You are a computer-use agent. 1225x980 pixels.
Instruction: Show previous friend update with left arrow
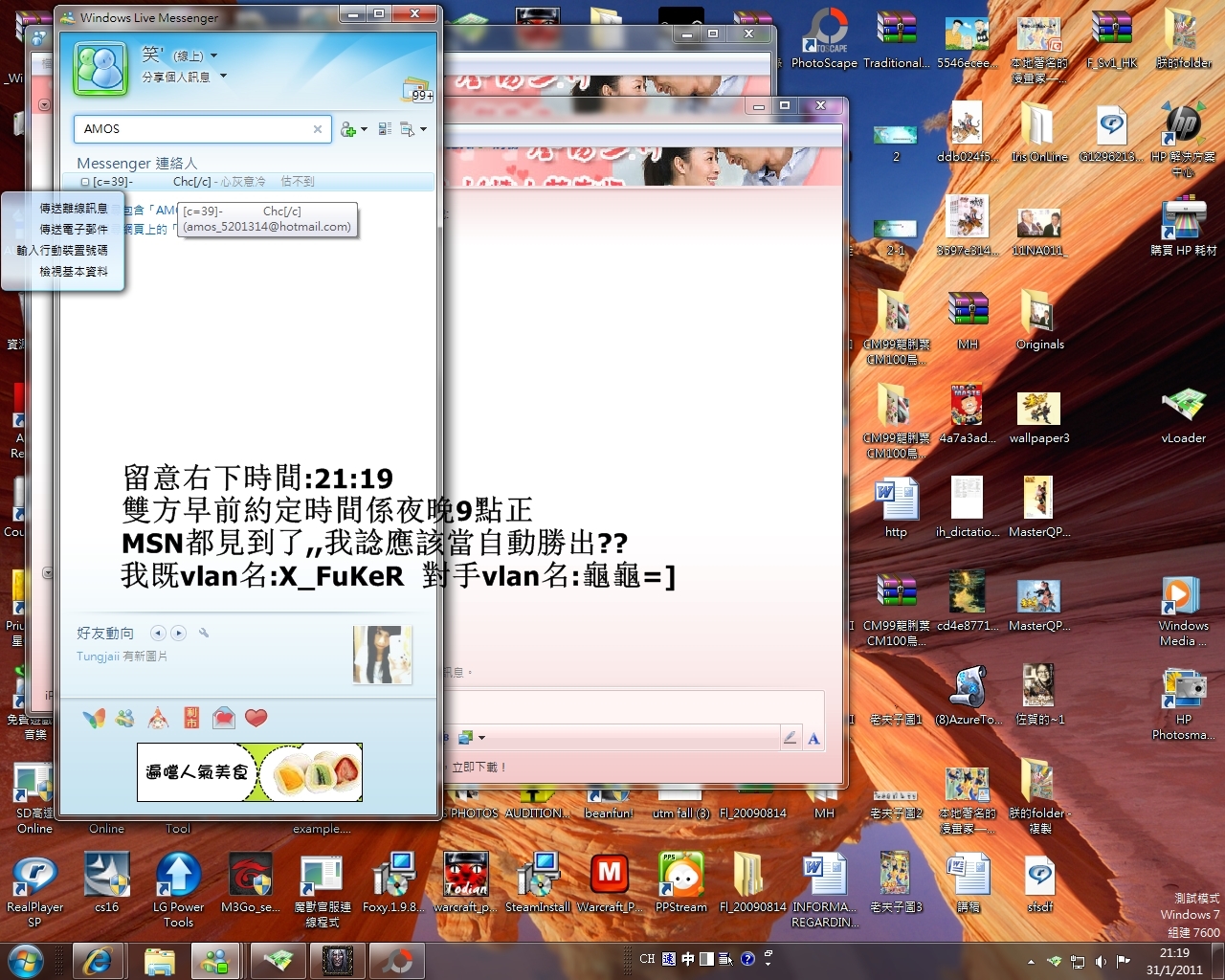pos(158,633)
